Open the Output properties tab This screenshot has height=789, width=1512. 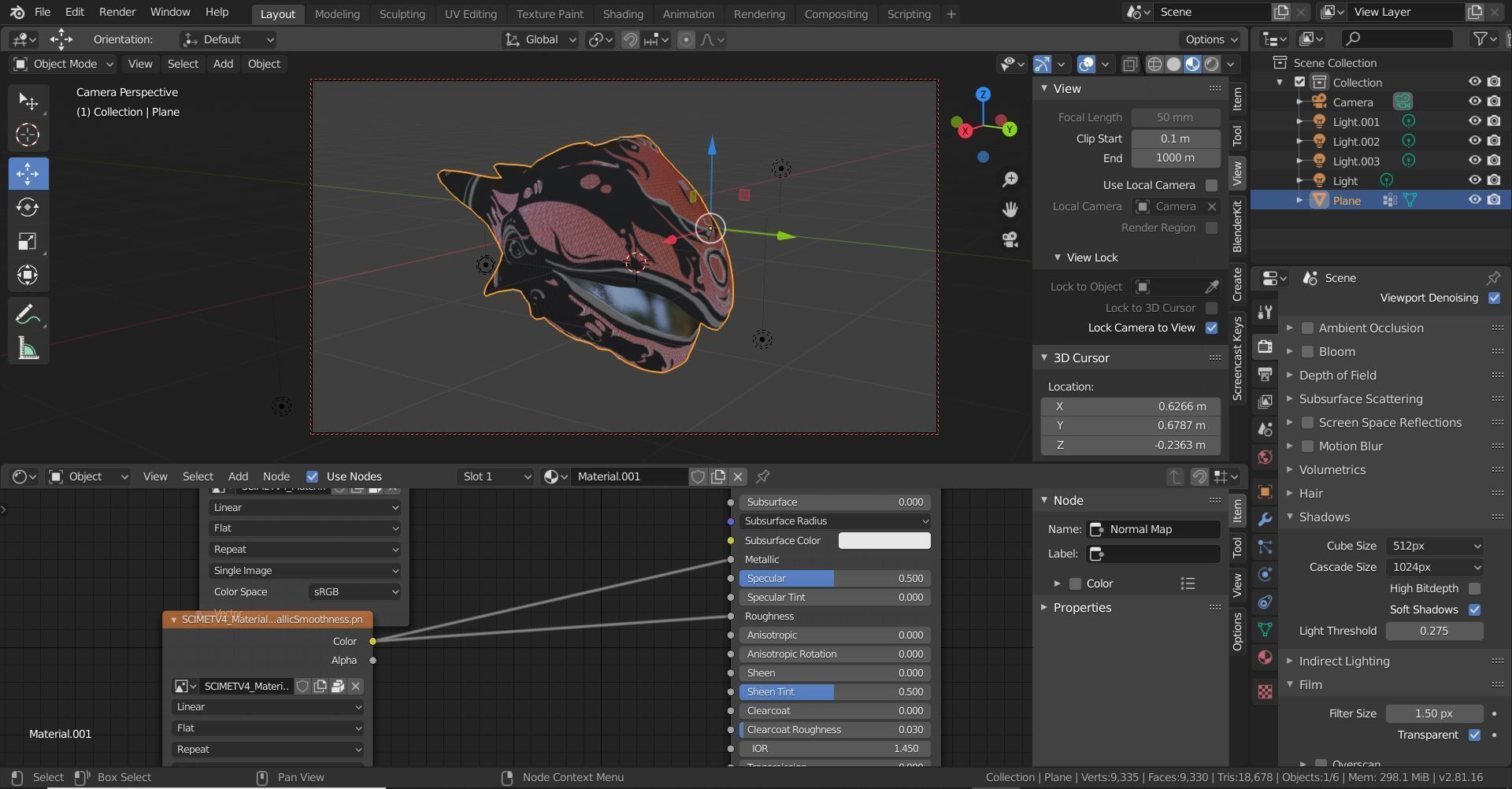point(1265,373)
